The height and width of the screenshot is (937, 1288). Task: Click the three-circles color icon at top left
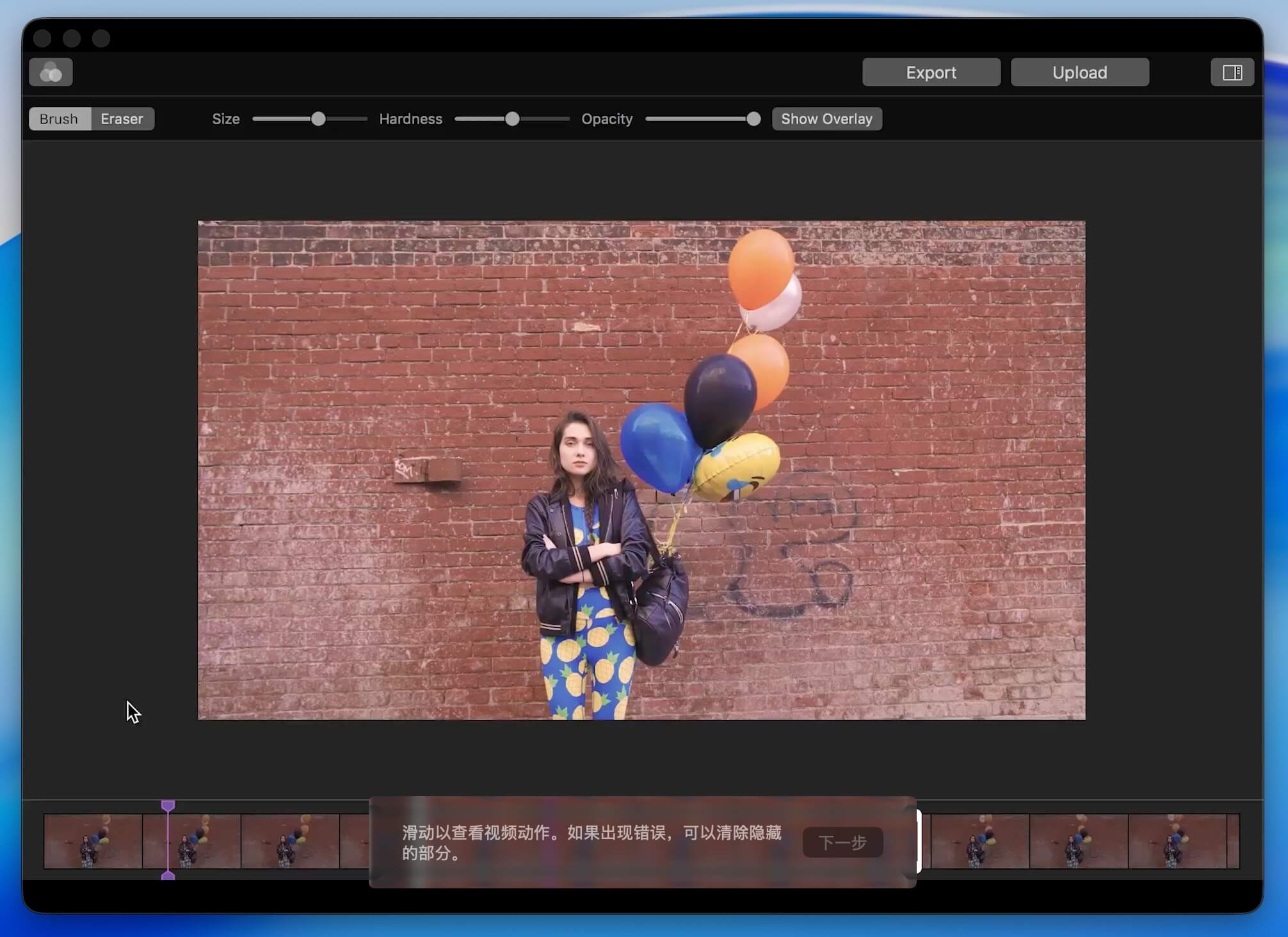[x=51, y=72]
